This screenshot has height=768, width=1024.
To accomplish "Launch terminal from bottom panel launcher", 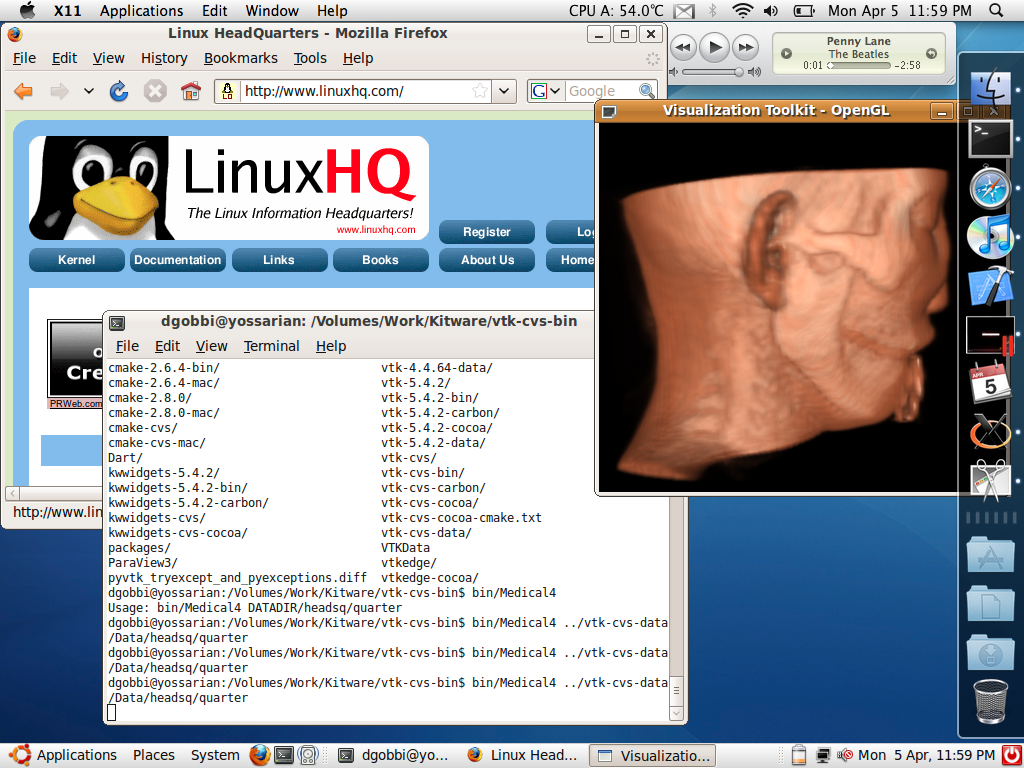I will coord(283,756).
